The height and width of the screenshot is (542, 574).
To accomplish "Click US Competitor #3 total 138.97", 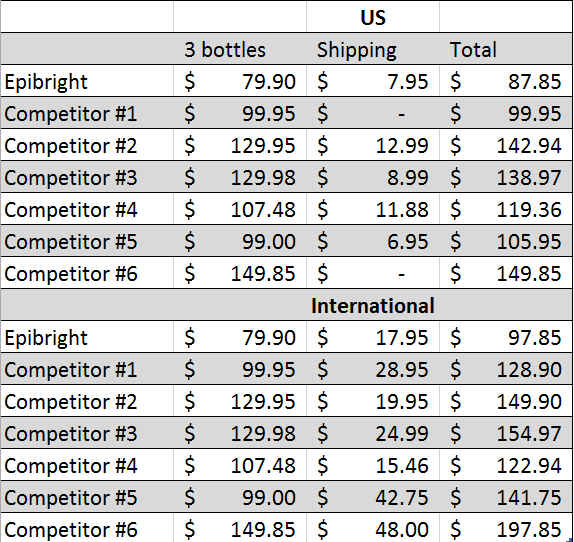I will pos(506,177).
